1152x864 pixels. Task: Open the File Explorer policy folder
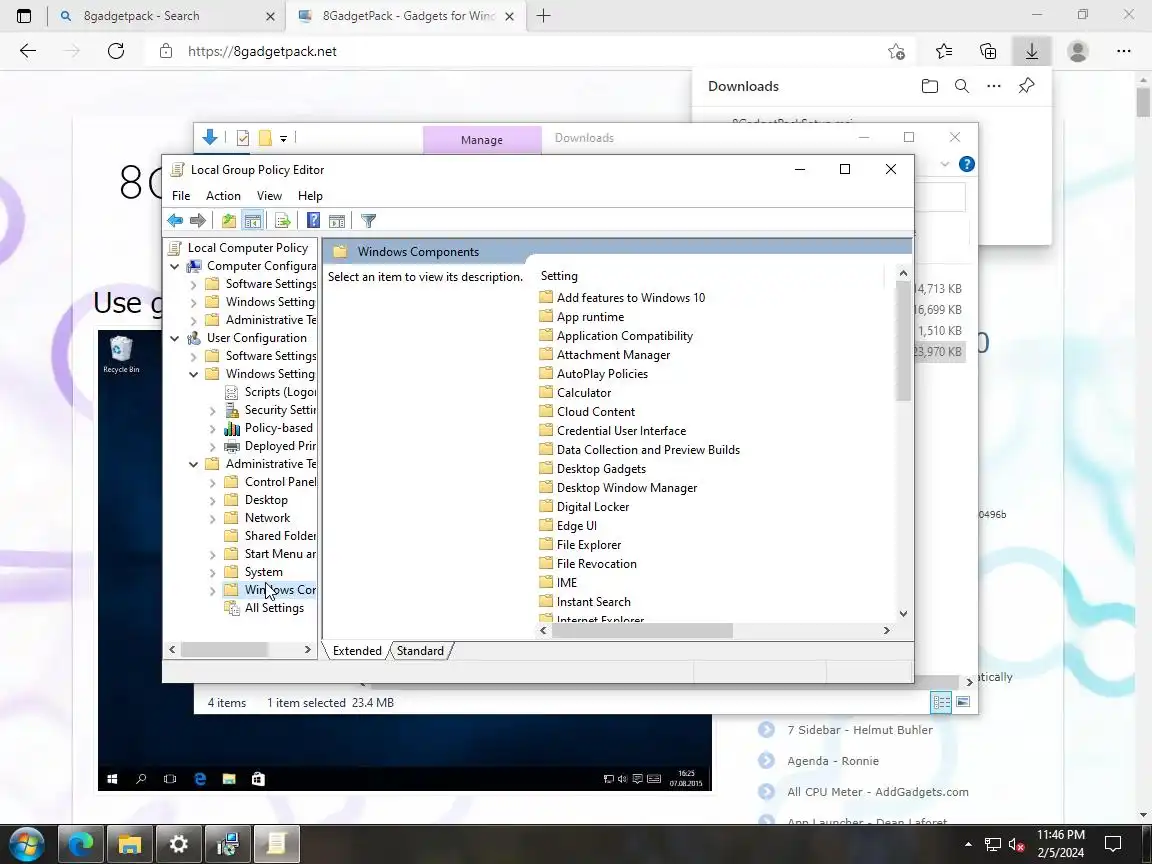pyautogui.click(x=588, y=544)
